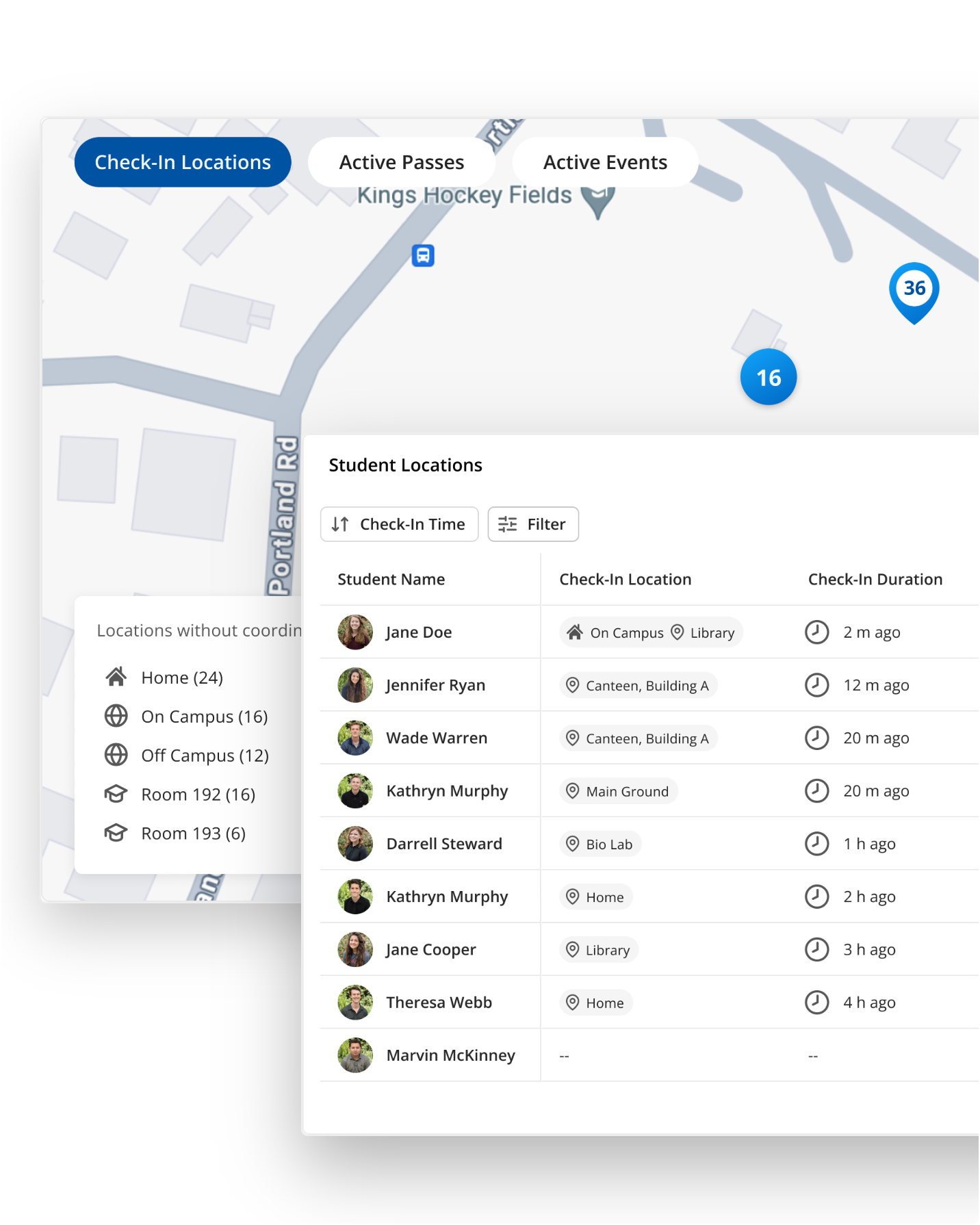Click globe icon beside On Campus (16)
The image size is (980, 1225).
click(116, 716)
